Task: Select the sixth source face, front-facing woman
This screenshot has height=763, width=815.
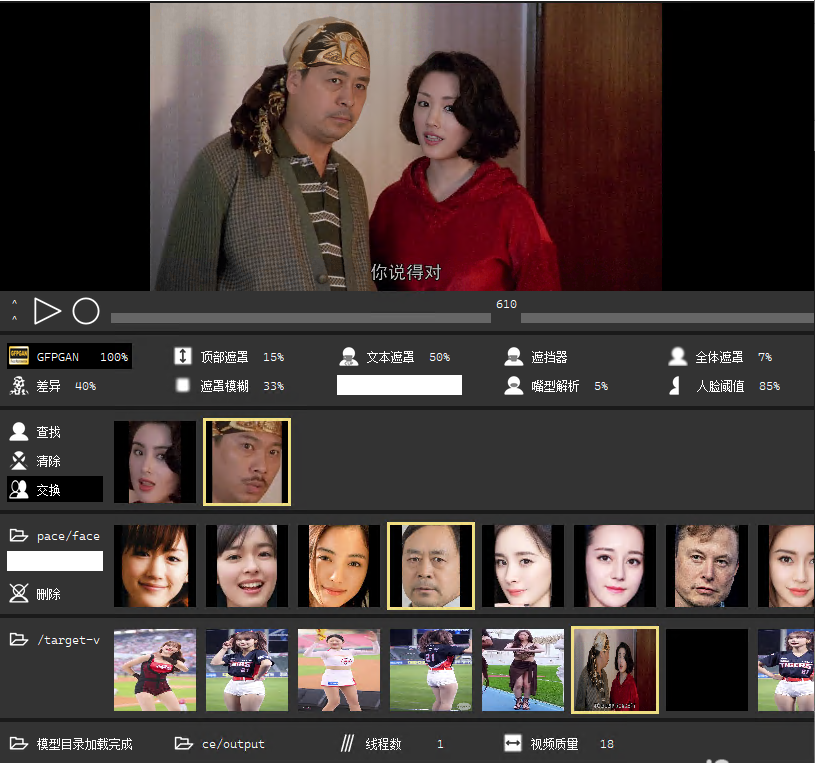Action: [615, 566]
